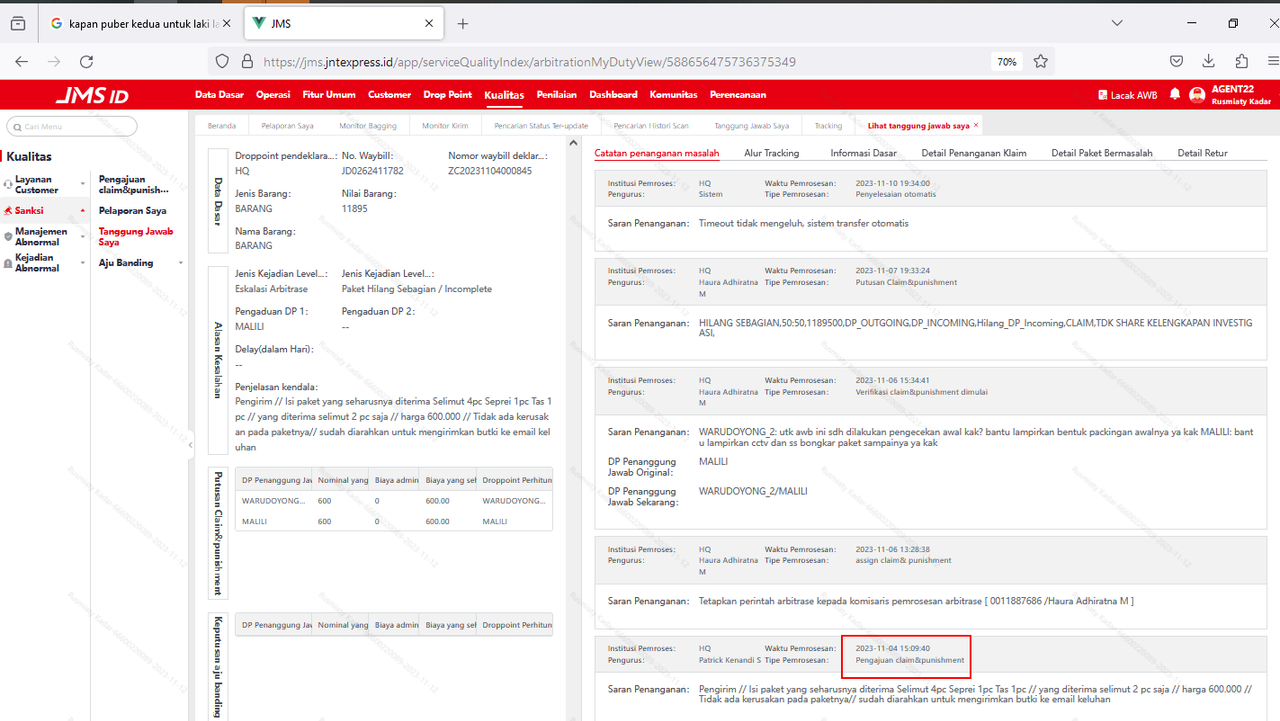Click the notification bell icon

point(1174,95)
